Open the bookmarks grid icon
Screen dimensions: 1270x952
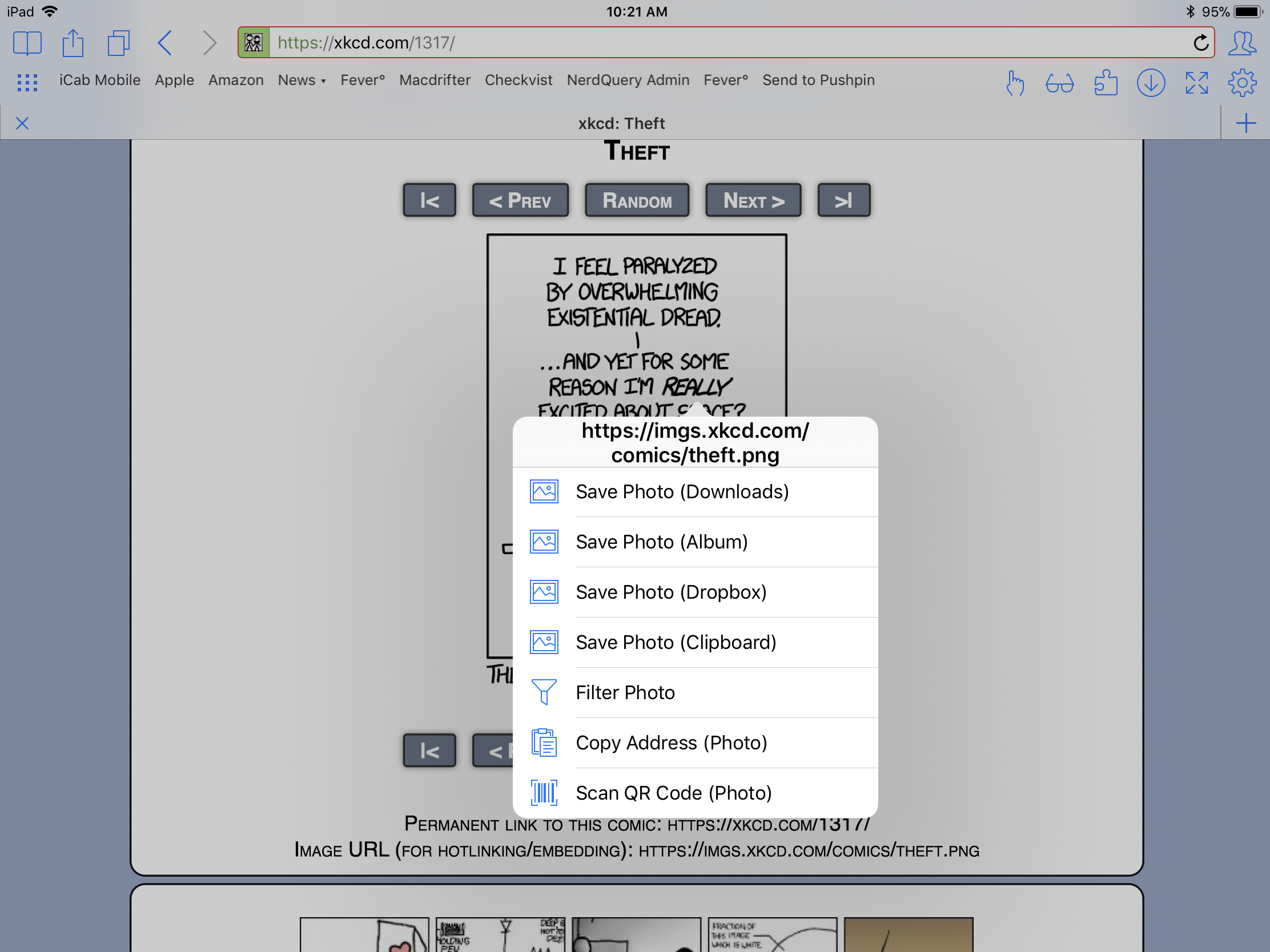click(x=27, y=82)
